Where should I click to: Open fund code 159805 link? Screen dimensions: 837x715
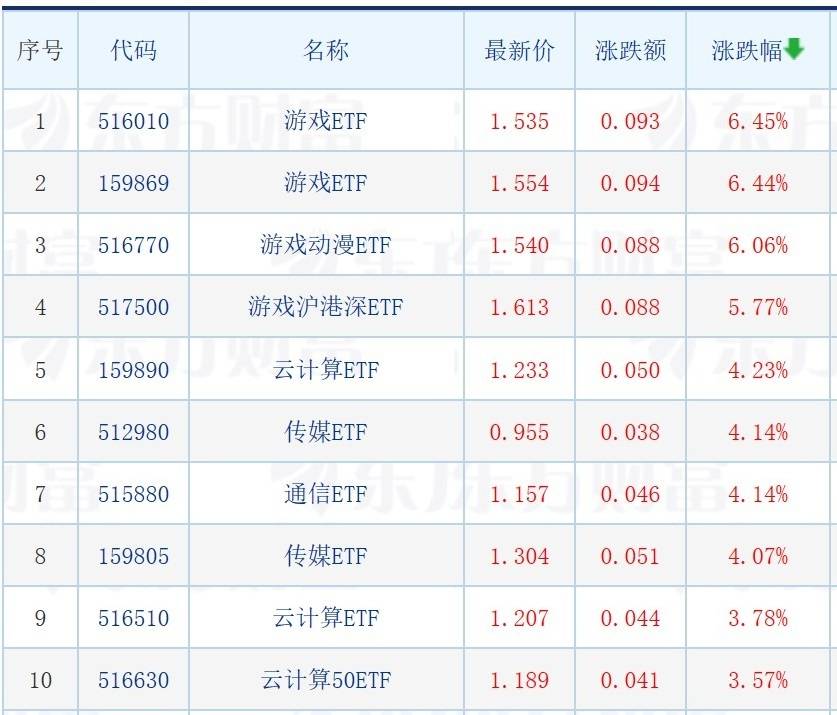(133, 556)
